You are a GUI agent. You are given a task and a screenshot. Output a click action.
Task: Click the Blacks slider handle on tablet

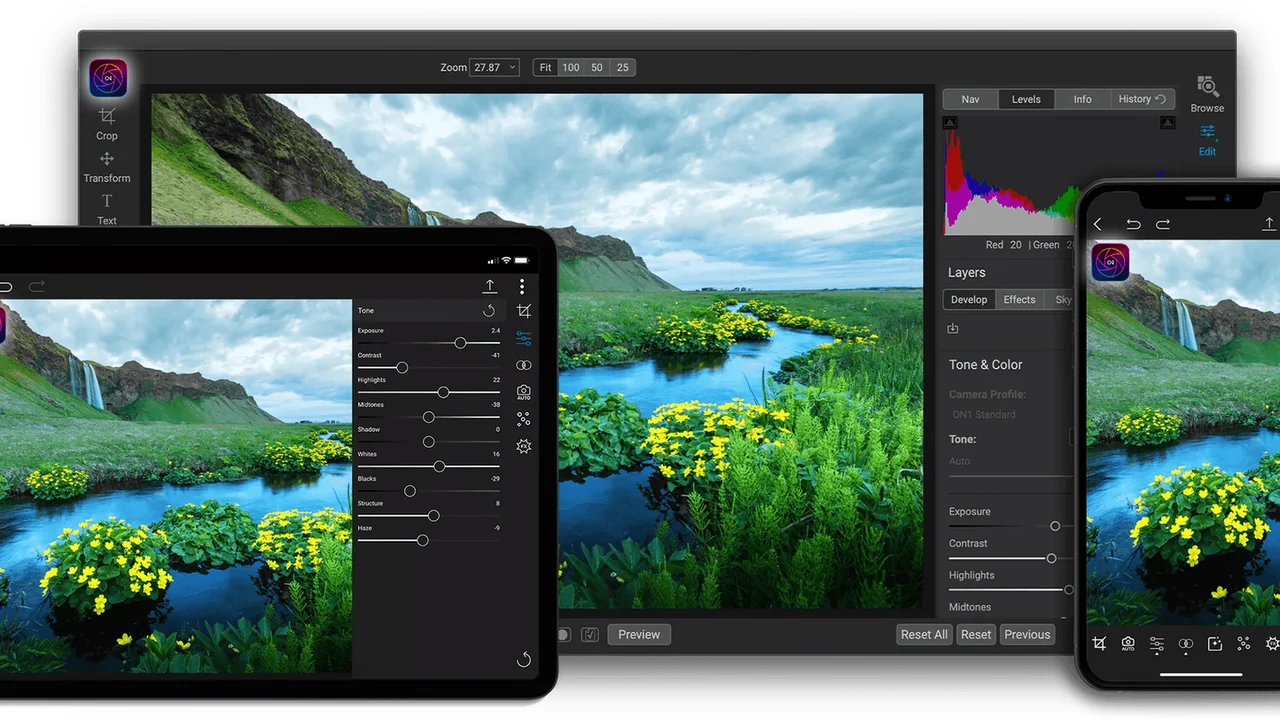pos(410,491)
